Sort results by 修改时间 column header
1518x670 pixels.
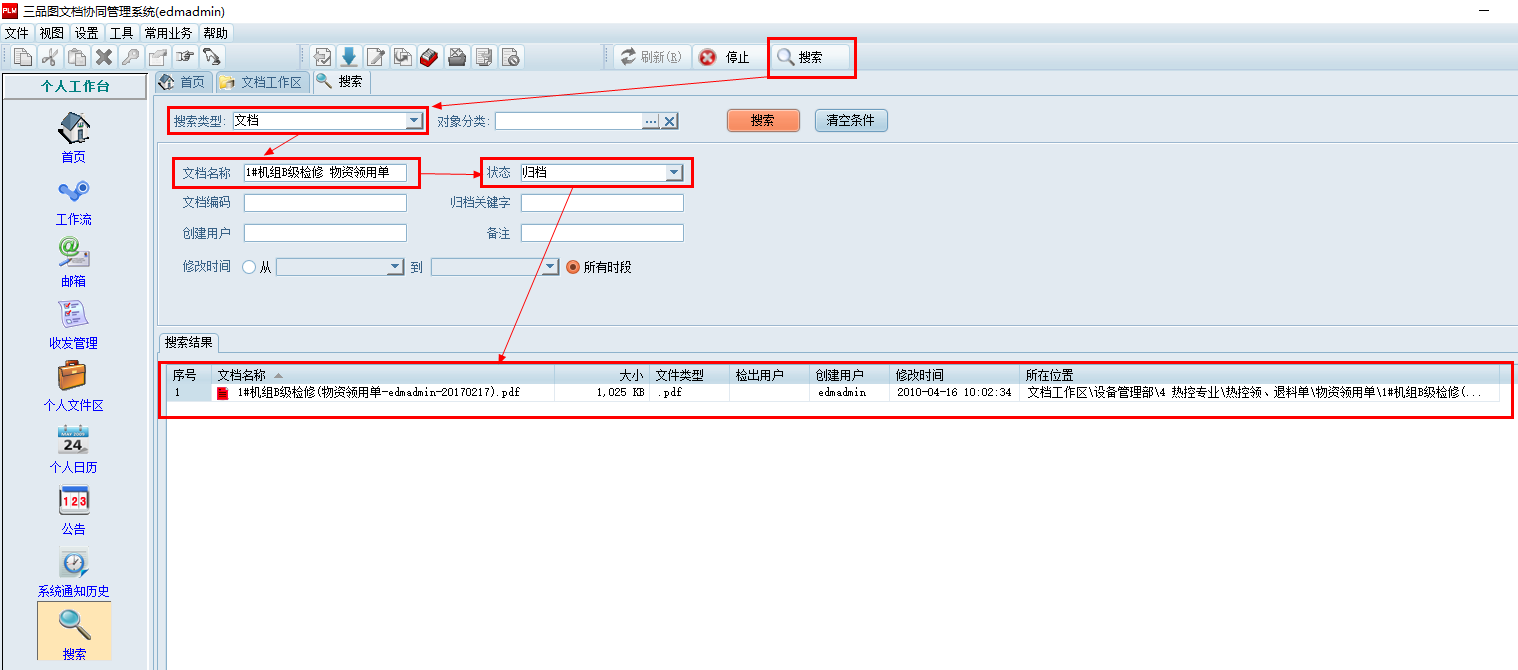click(919, 375)
